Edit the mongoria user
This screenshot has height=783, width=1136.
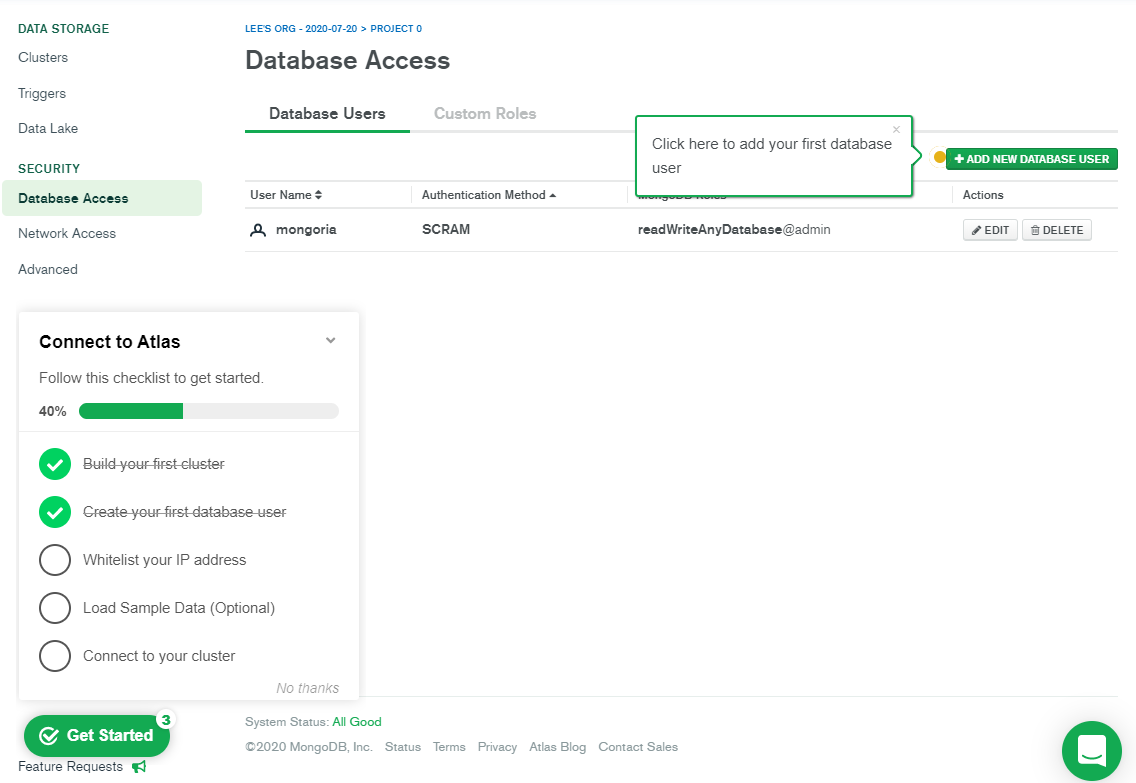pos(990,230)
